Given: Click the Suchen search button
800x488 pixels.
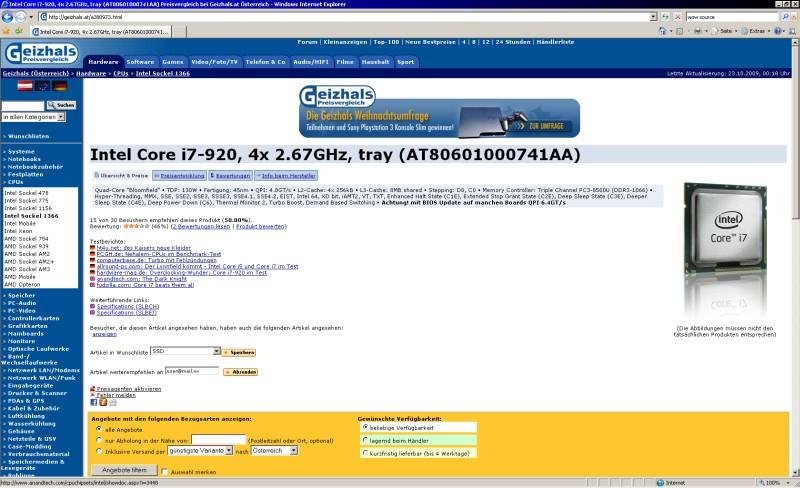Looking at the screenshot, I should [61, 105].
